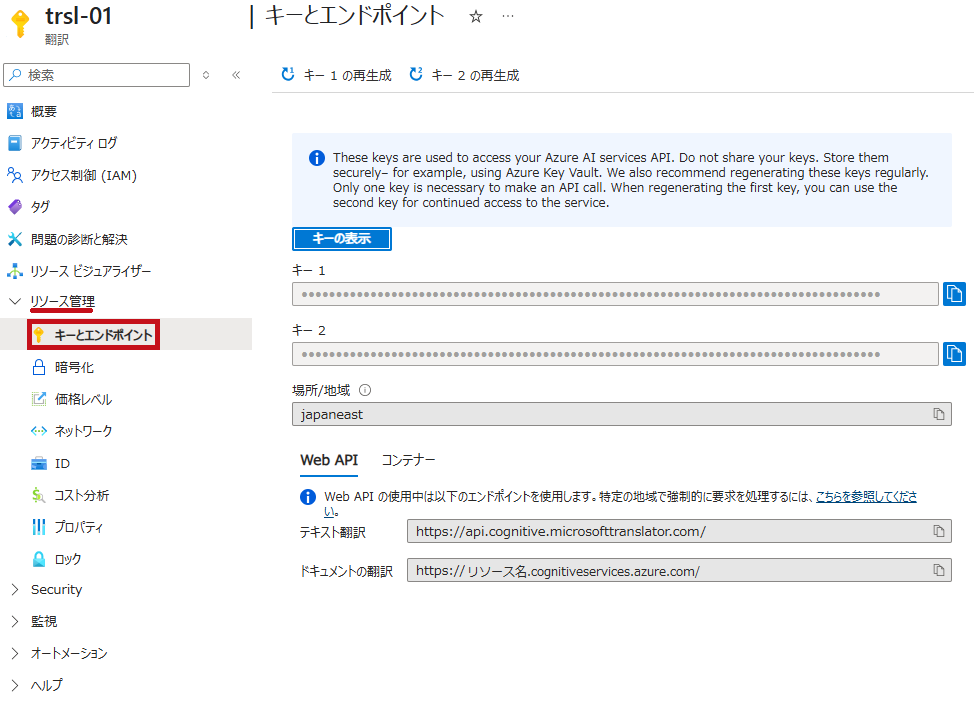Click the キーの表示 button
Screen dimensions: 974x702
point(342,239)
